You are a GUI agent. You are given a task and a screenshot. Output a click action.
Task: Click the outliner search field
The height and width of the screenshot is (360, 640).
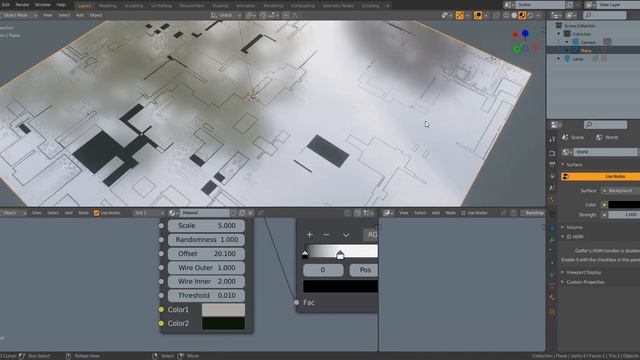(x=604, y=15)
